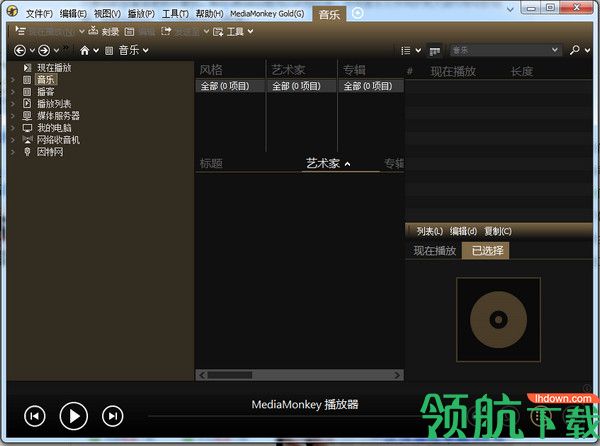Click the calendar-like icon next to 刻录
The image size is (600, 446).
pyautogui.click(x=130, y=32)
